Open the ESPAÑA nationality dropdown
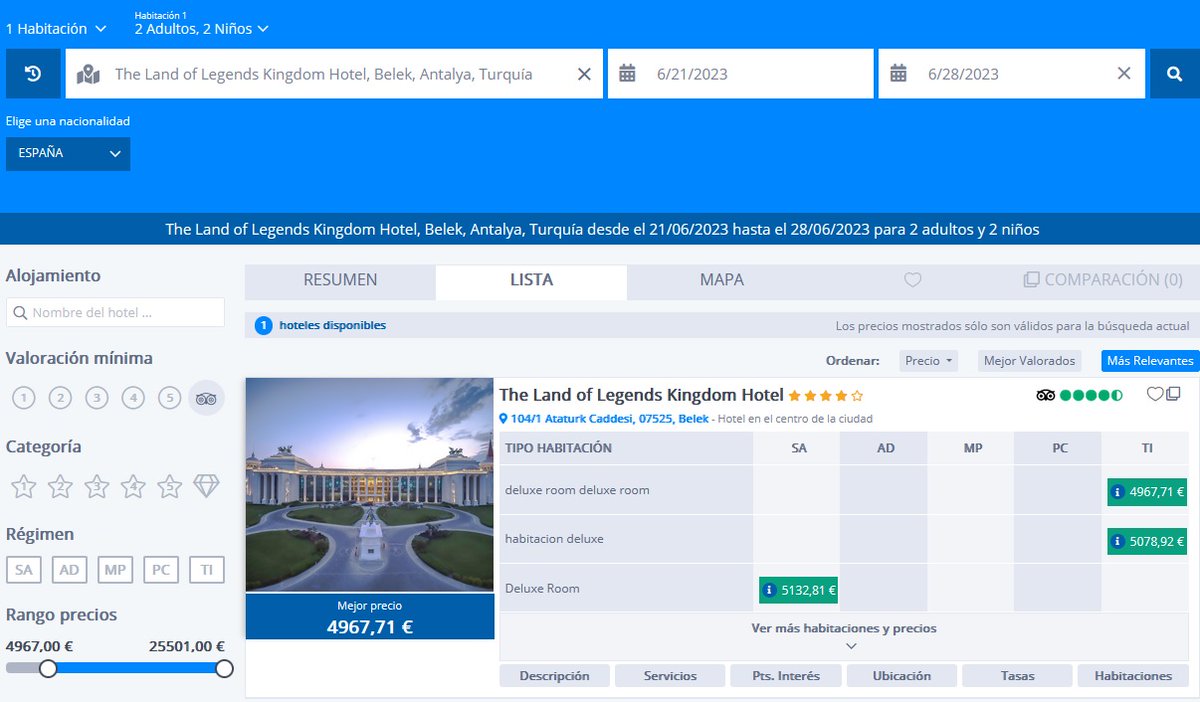The height and width of the screenshot is (702, 1200). point(68,154)
